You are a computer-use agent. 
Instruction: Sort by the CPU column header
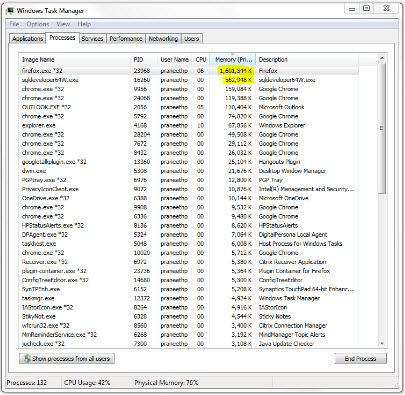[201, 60]
